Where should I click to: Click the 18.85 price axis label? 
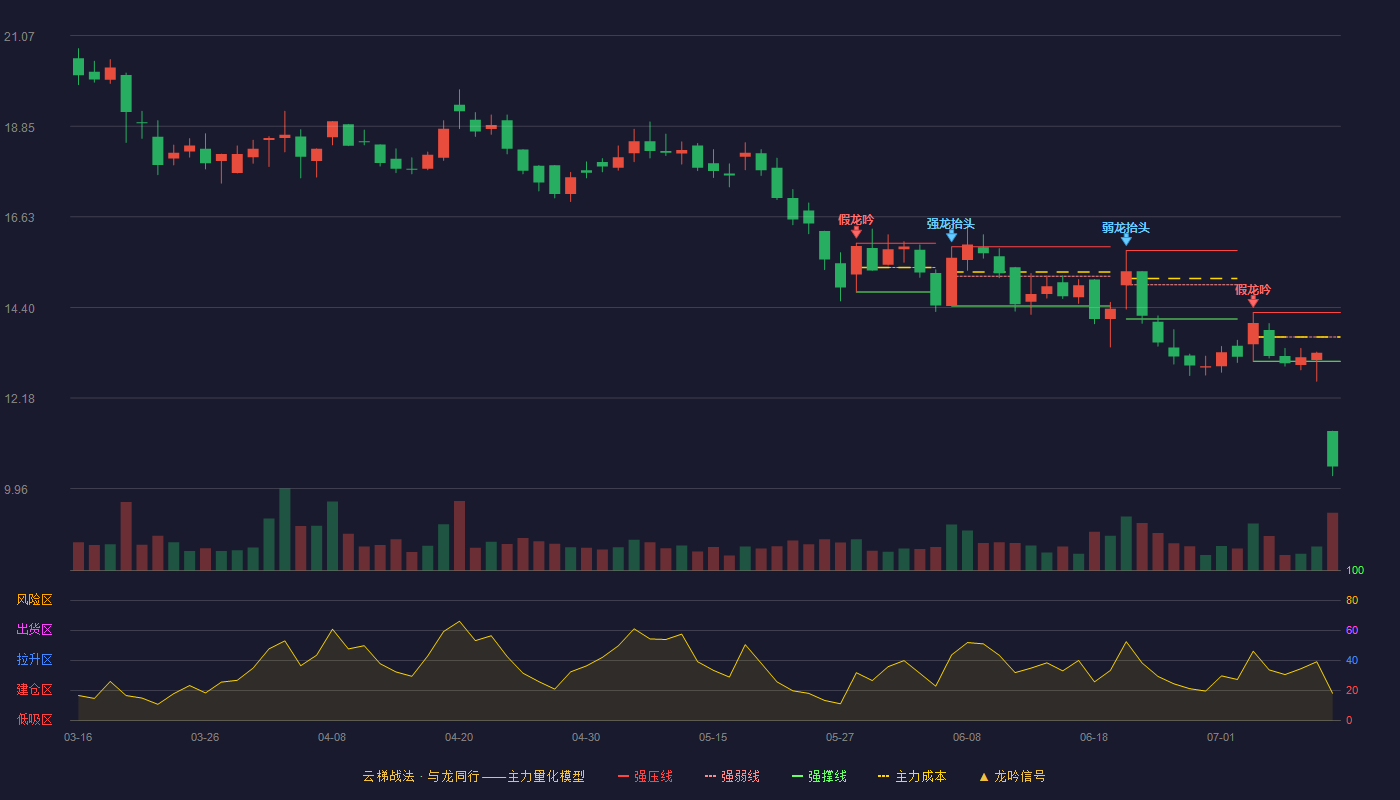[19, 128]
